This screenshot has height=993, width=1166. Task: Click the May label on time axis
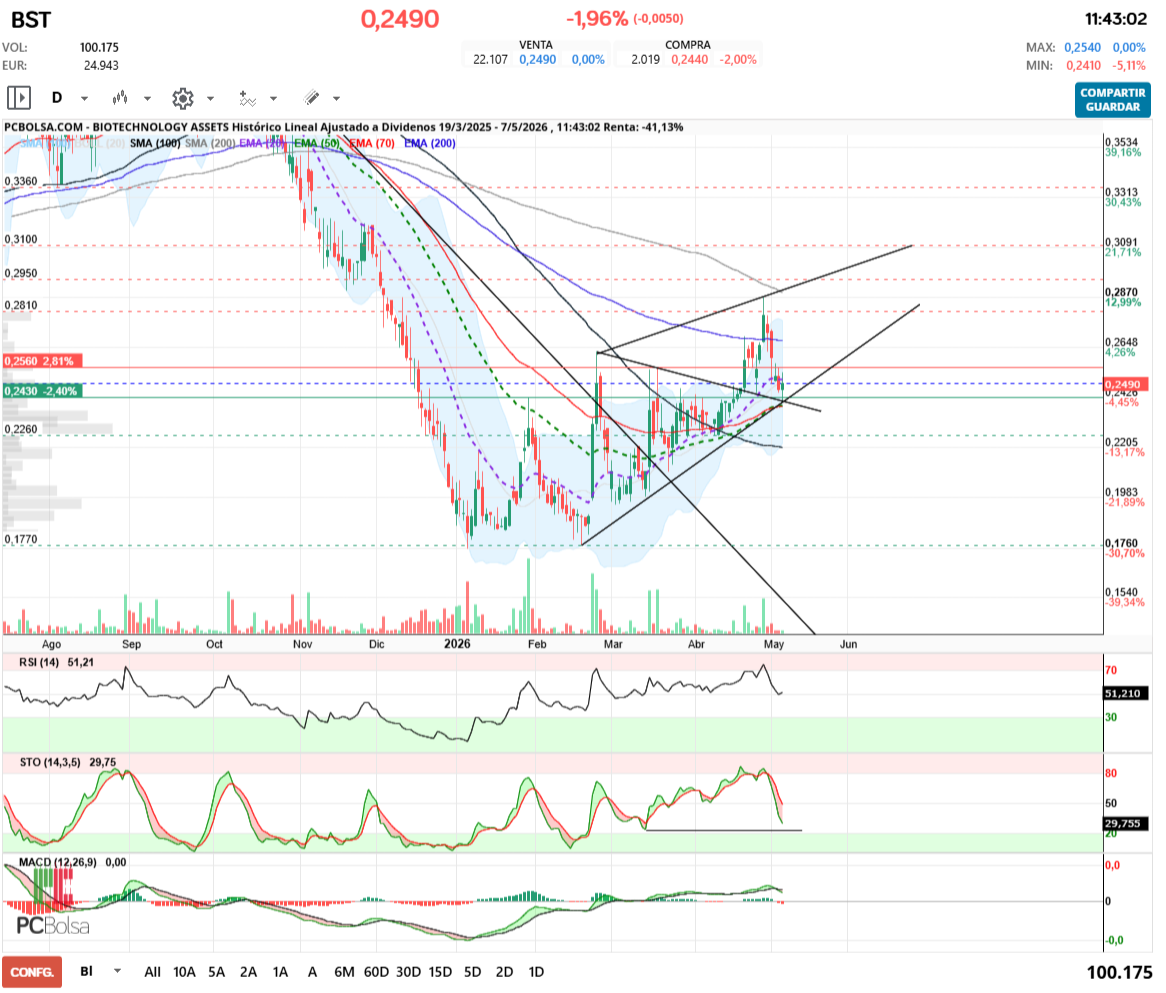[774, 644]
